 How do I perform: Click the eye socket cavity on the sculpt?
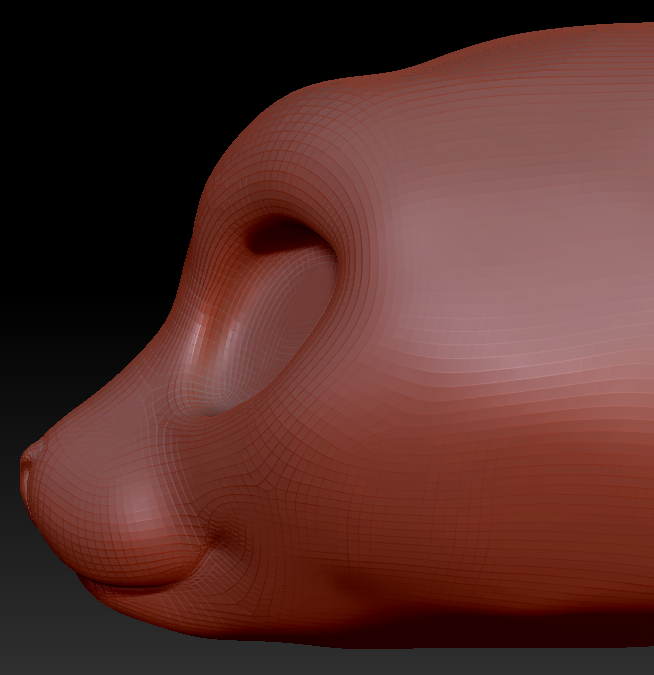pyautogui.click(x=263, y=316)
